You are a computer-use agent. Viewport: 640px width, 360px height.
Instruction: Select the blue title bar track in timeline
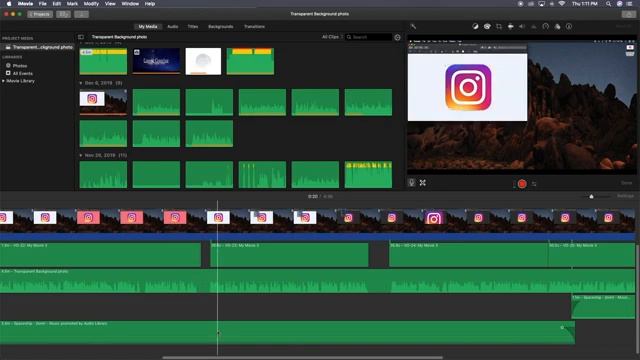[x=317, y=237]
